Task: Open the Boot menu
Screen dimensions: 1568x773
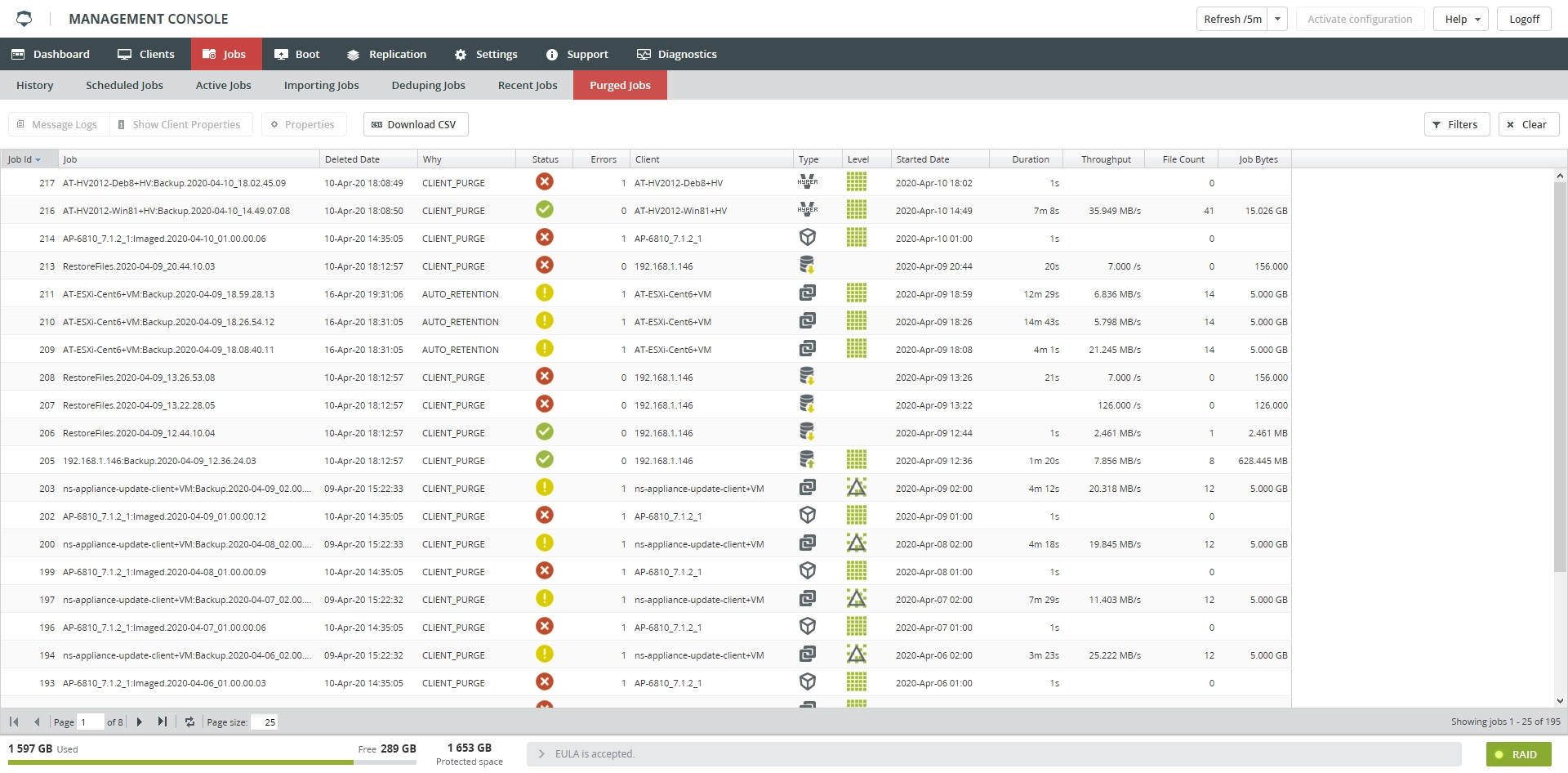Action: [x=297, y=54]
